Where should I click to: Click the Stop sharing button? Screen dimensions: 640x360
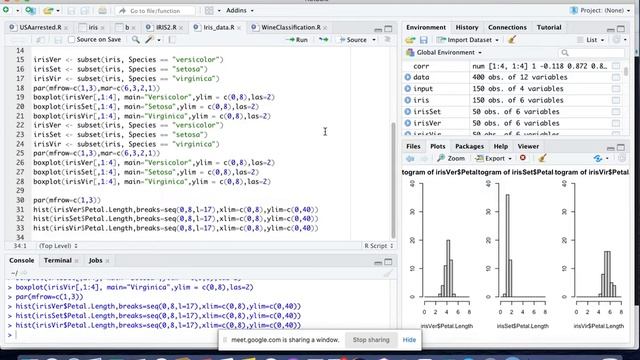pos(371,340)
